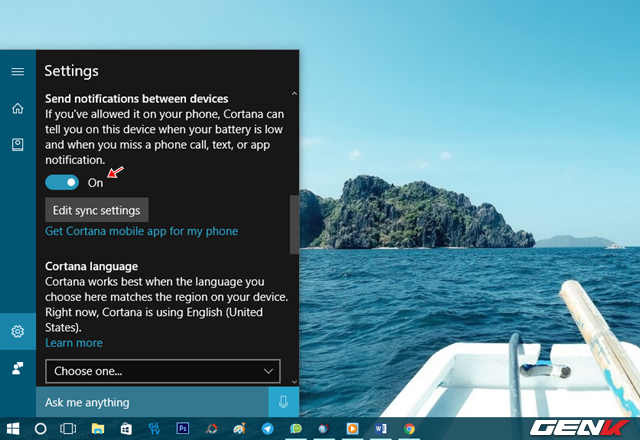Screen dimensions: 640x440
Task: Click the Cortana circle on taskbar
Action: 40,429
